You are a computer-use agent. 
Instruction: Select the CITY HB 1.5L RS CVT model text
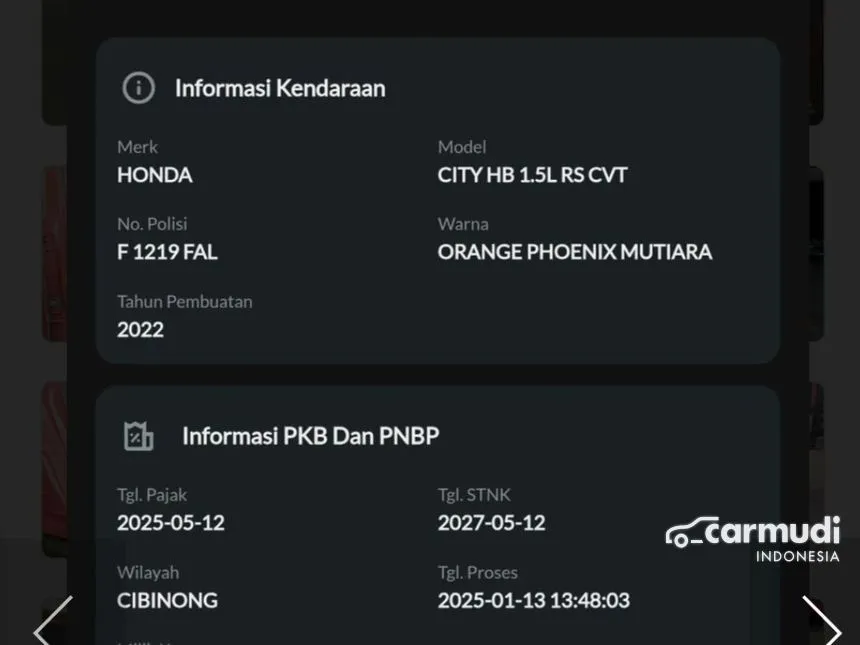(532, 175)
